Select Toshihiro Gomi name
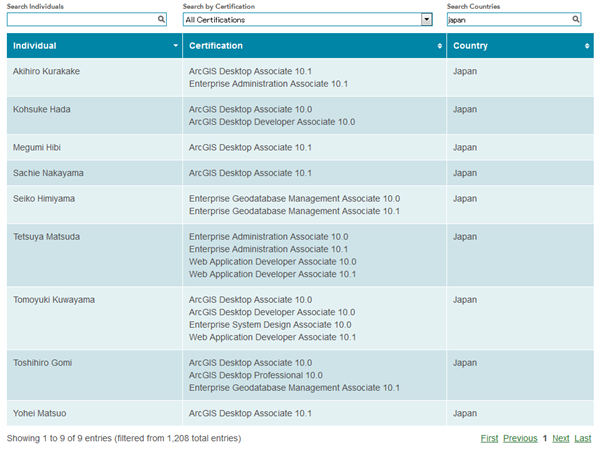This screenshot has height=450, width=600. click(x=42, y=363)
